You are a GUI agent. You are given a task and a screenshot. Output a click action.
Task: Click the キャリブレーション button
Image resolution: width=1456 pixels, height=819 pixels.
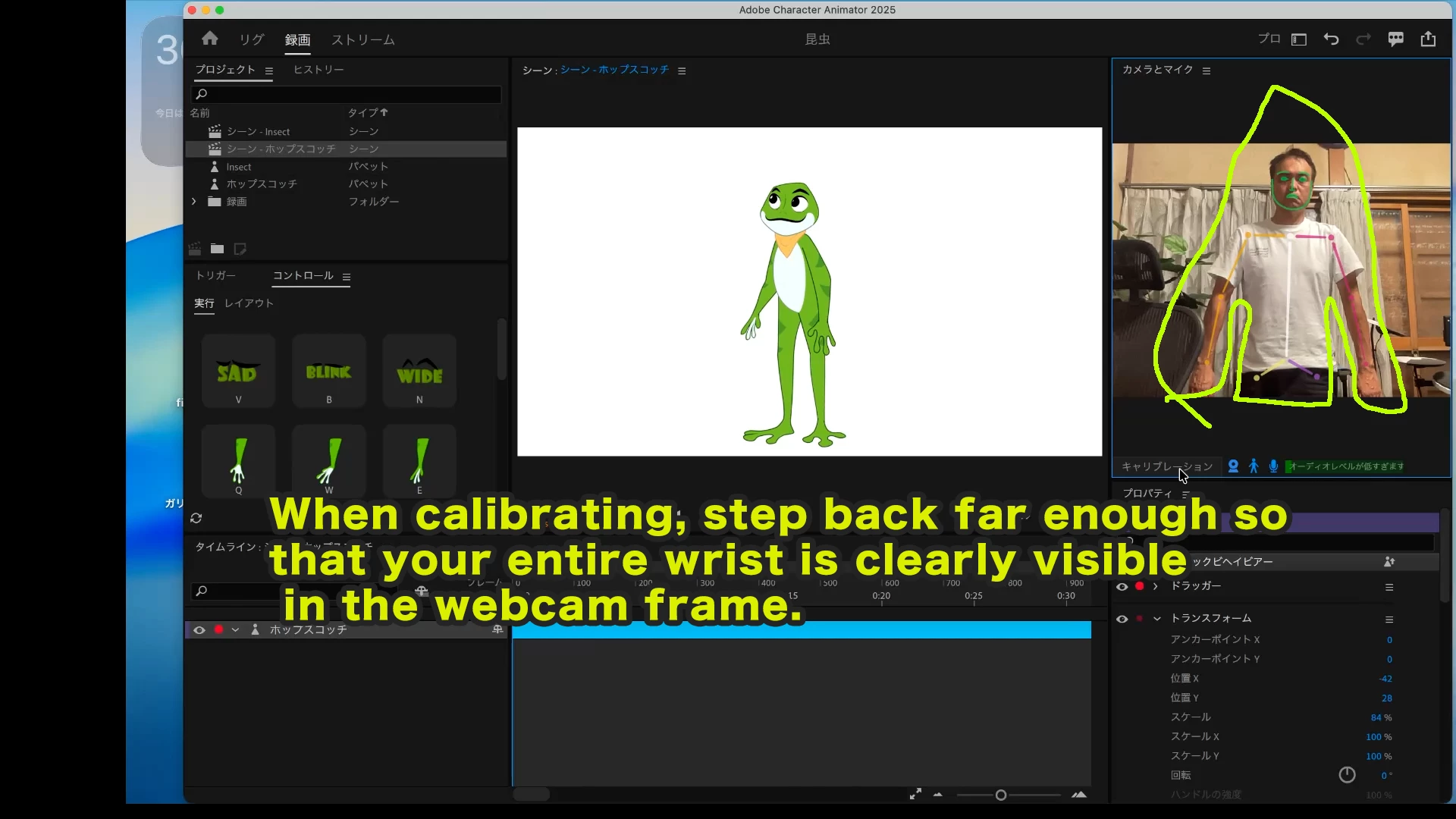coord(1166,466)
